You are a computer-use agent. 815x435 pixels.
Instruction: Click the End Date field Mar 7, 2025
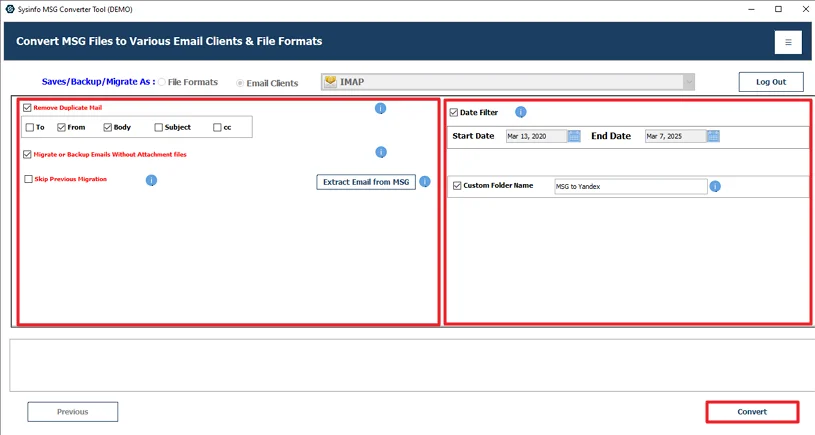tap(676, 136)
